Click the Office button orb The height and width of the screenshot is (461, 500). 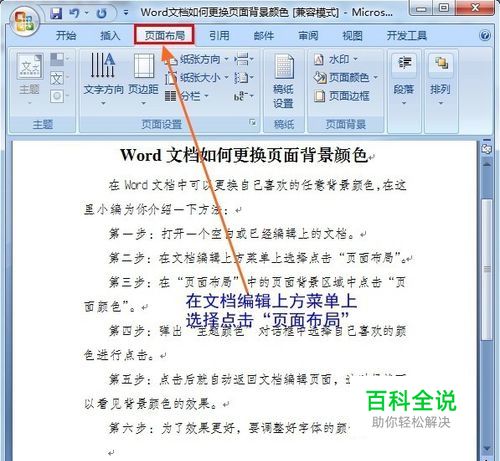pyautogui.click(x=25, y=21)
